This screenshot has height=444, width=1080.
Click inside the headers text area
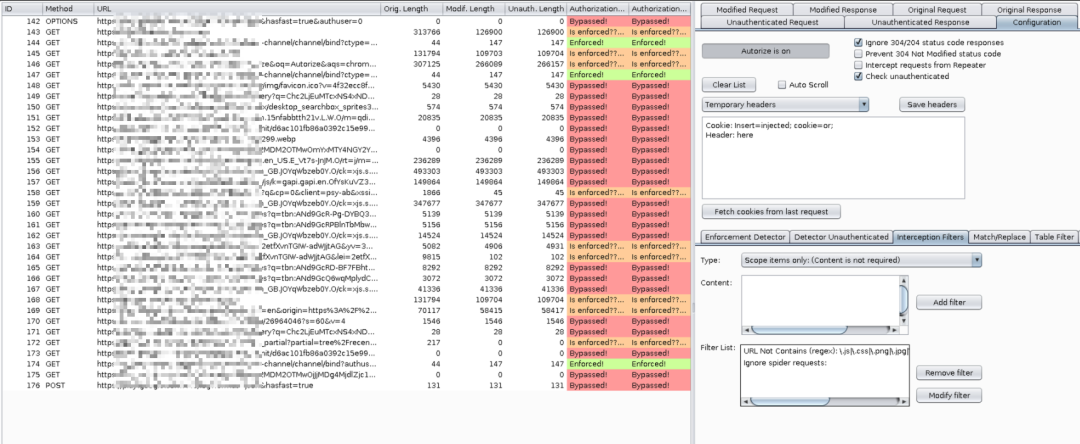pyautogui.click(x=833, y=158)
